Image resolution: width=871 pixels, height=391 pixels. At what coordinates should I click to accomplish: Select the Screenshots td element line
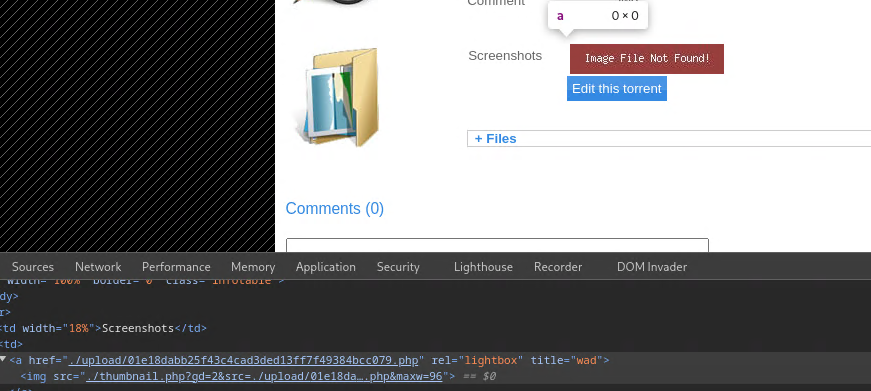point(103,328)
